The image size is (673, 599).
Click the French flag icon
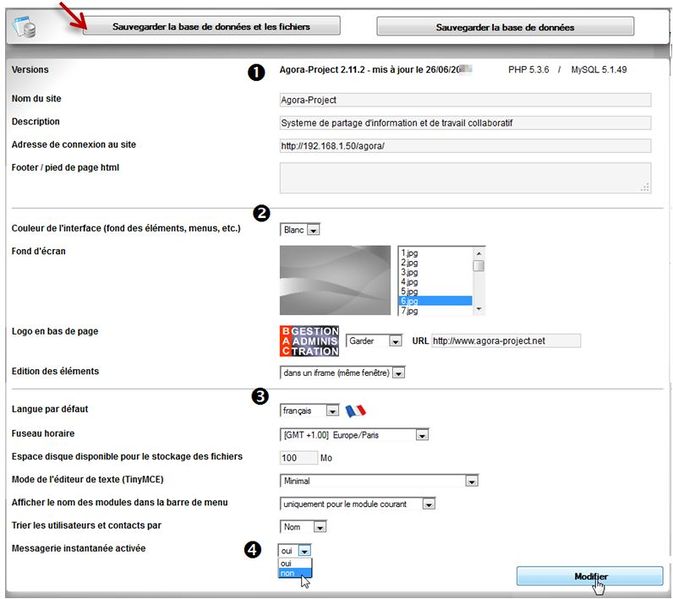pyautogui.click(x=355, y=411)
